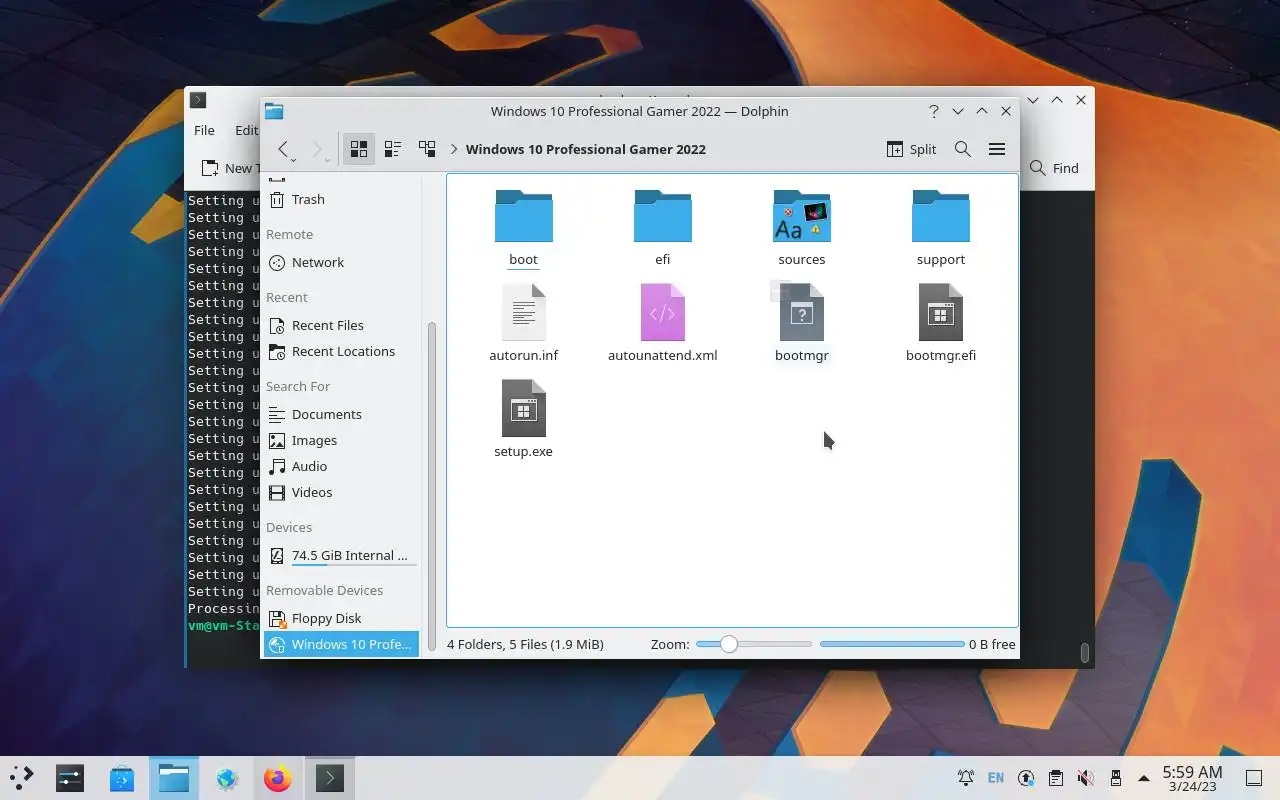Select the autorun.inf file icon
Screen dimensions: 1280x800
tap(523, 312)
